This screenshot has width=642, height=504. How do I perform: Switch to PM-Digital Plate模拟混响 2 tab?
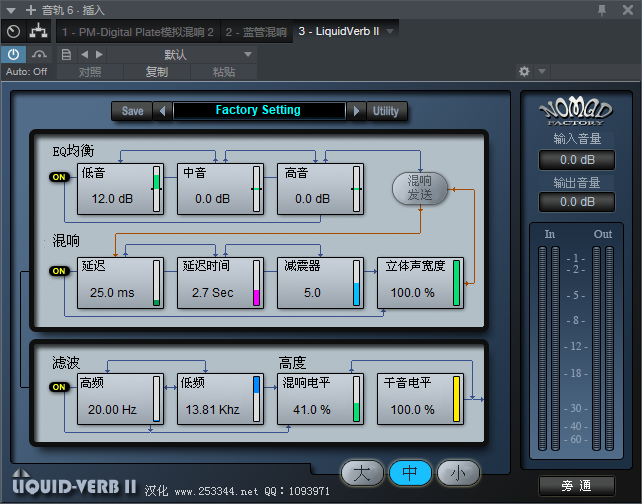tap(138, 32)
